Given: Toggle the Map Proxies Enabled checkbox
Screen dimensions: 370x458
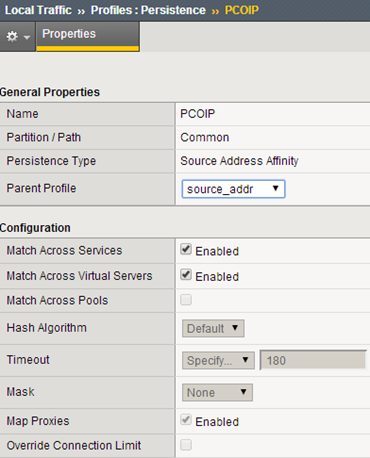Looking at the screenshot, I should (186, 420).
